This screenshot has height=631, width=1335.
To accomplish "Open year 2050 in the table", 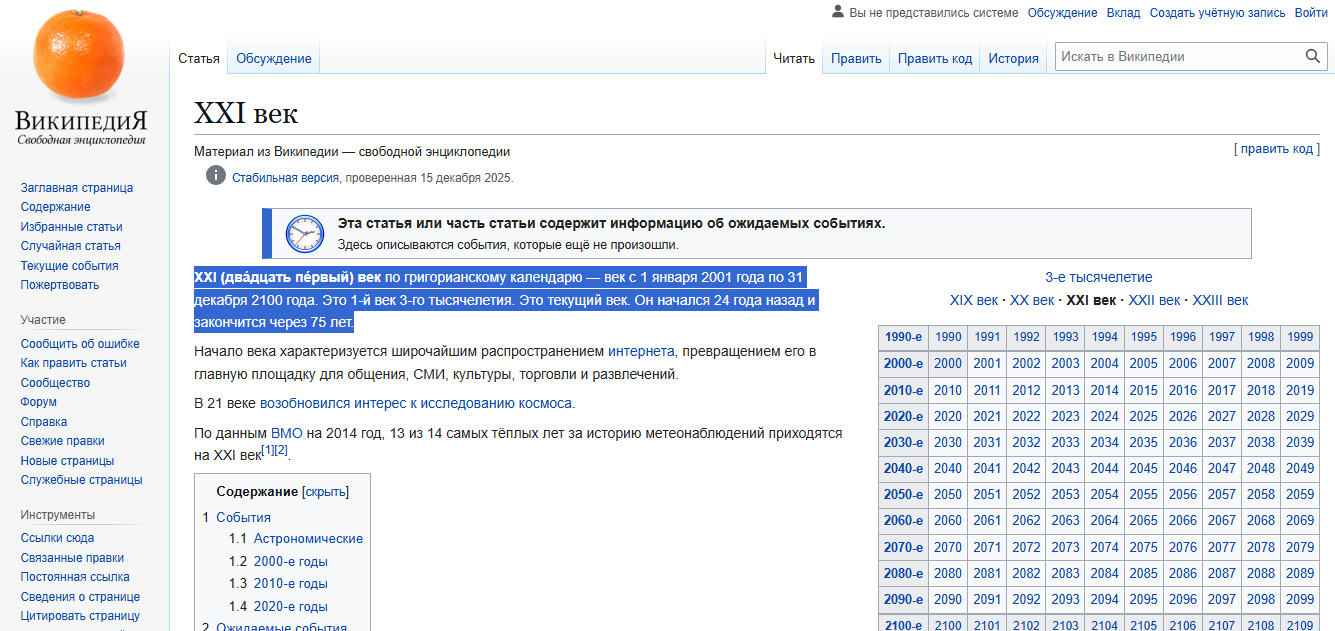I will 948,494.
